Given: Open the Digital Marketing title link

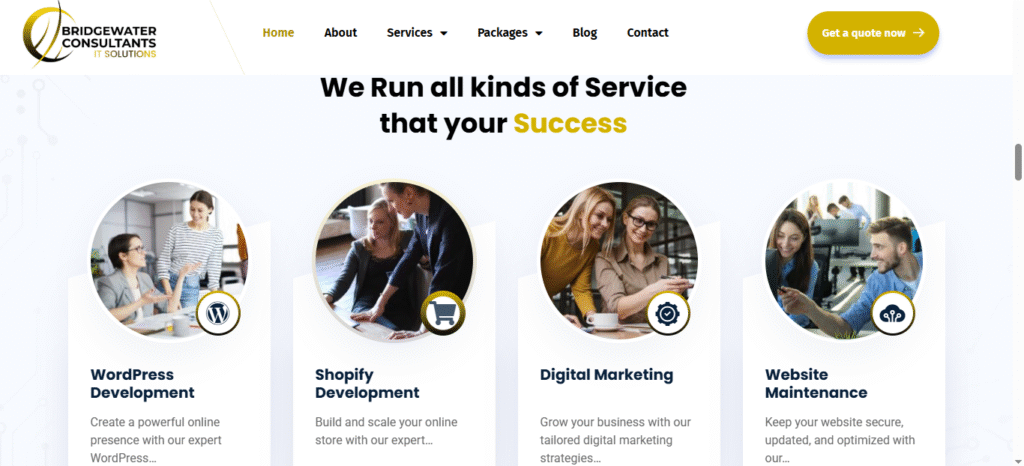Looking at the screenshot, I should tap(606, 375).
